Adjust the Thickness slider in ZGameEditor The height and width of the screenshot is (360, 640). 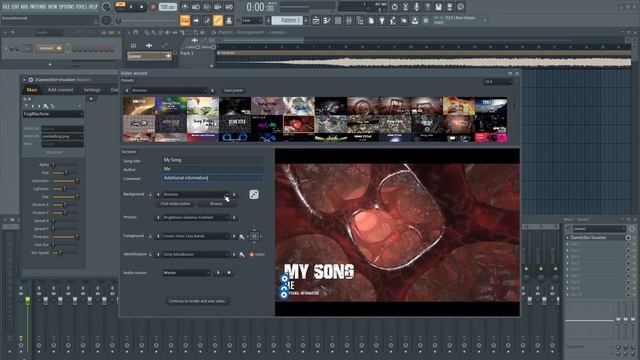(65, 237)
